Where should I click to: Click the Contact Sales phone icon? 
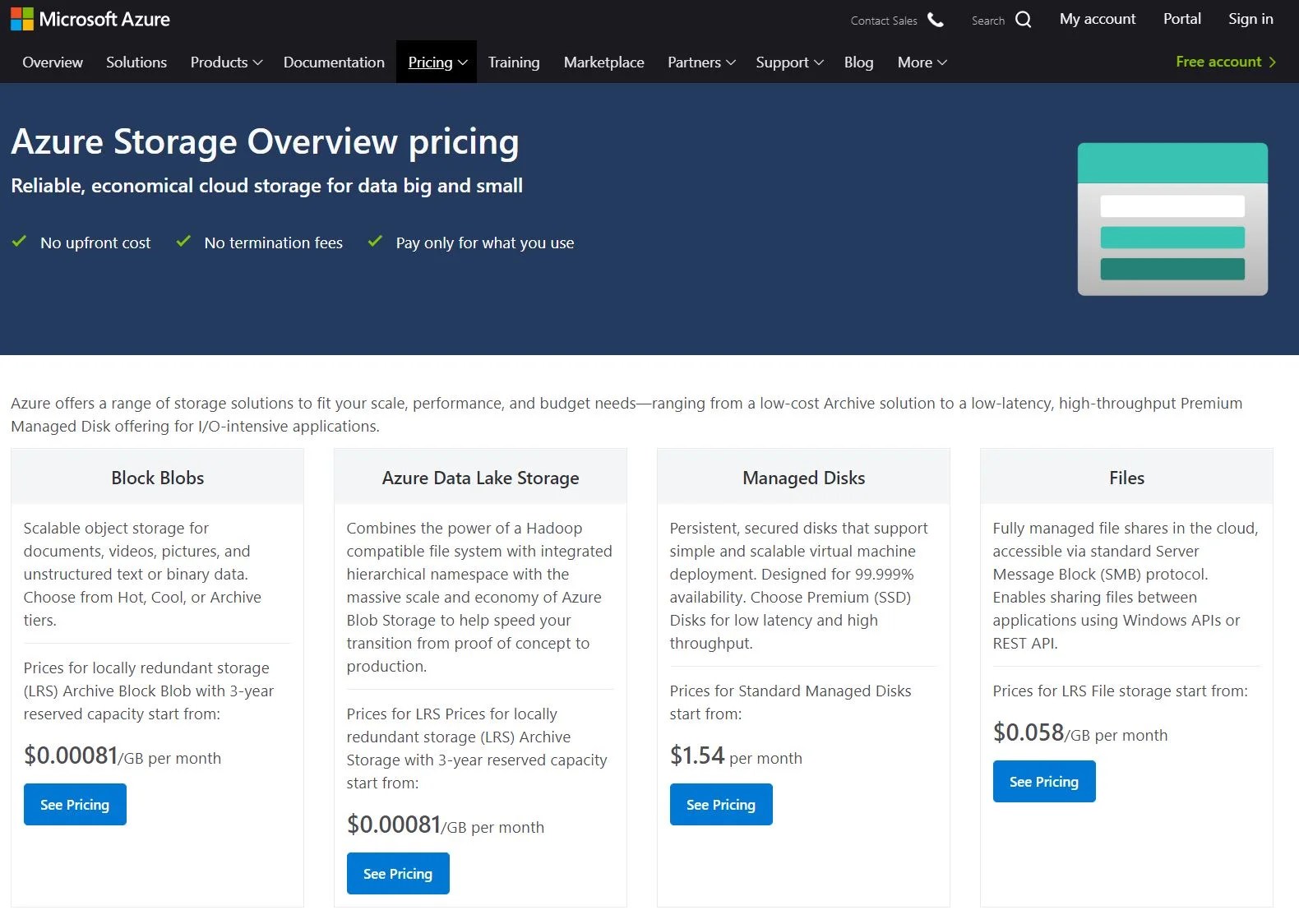(x=936, y=20)
